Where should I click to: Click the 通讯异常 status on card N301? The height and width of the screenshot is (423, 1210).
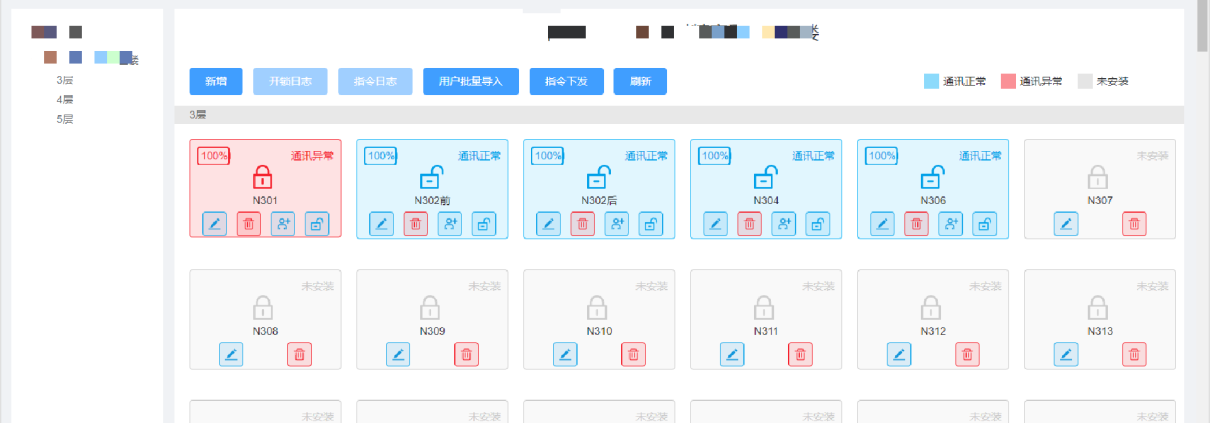pos(312,156)
